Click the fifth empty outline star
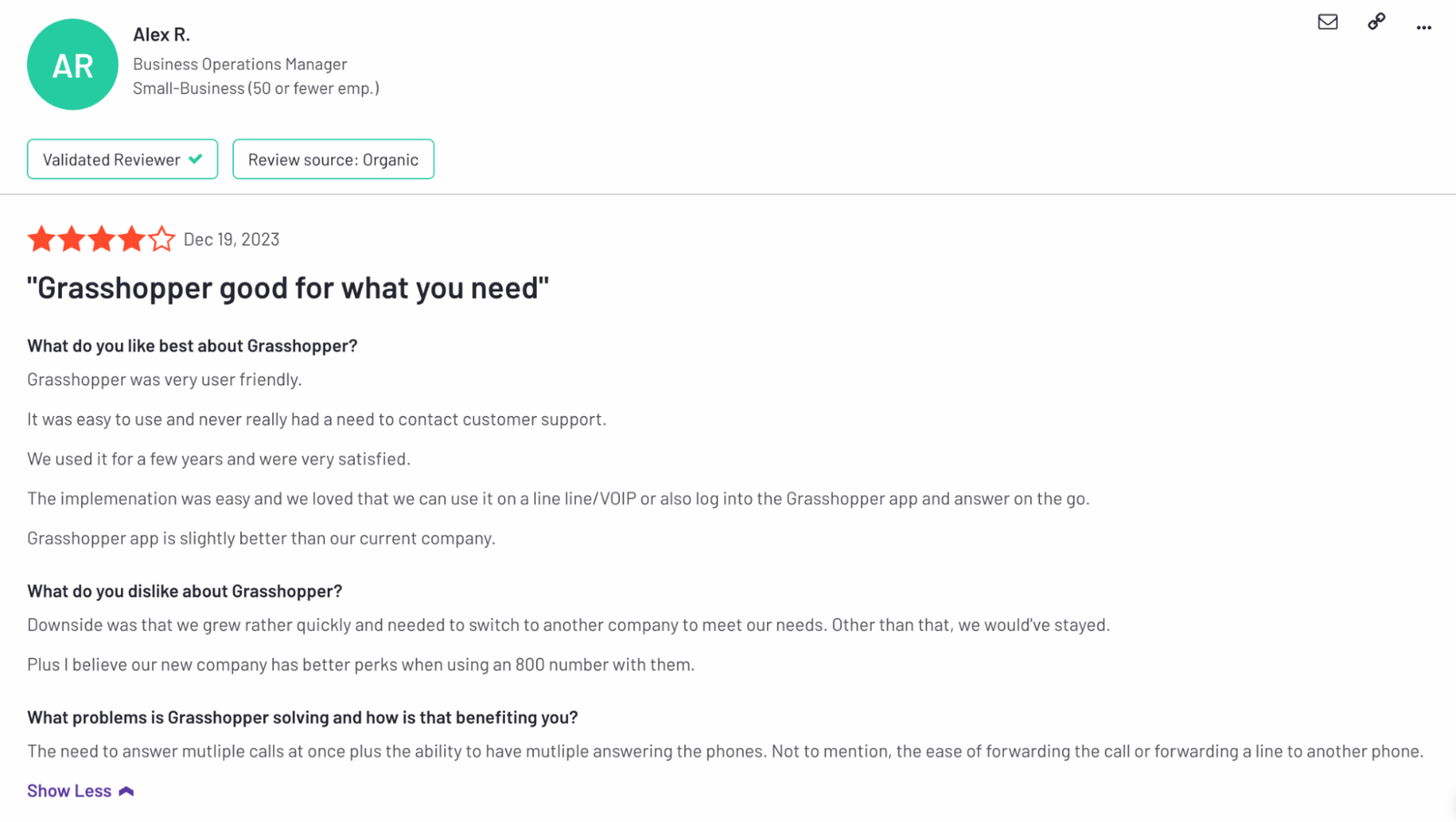 click(x=161, y=238)
